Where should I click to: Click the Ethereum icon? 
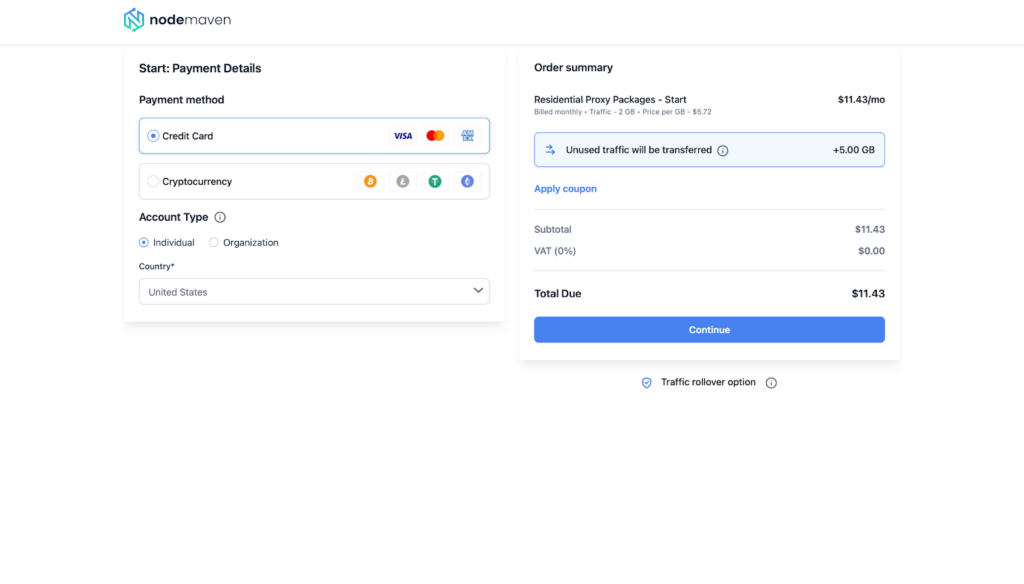click(468, 182)
